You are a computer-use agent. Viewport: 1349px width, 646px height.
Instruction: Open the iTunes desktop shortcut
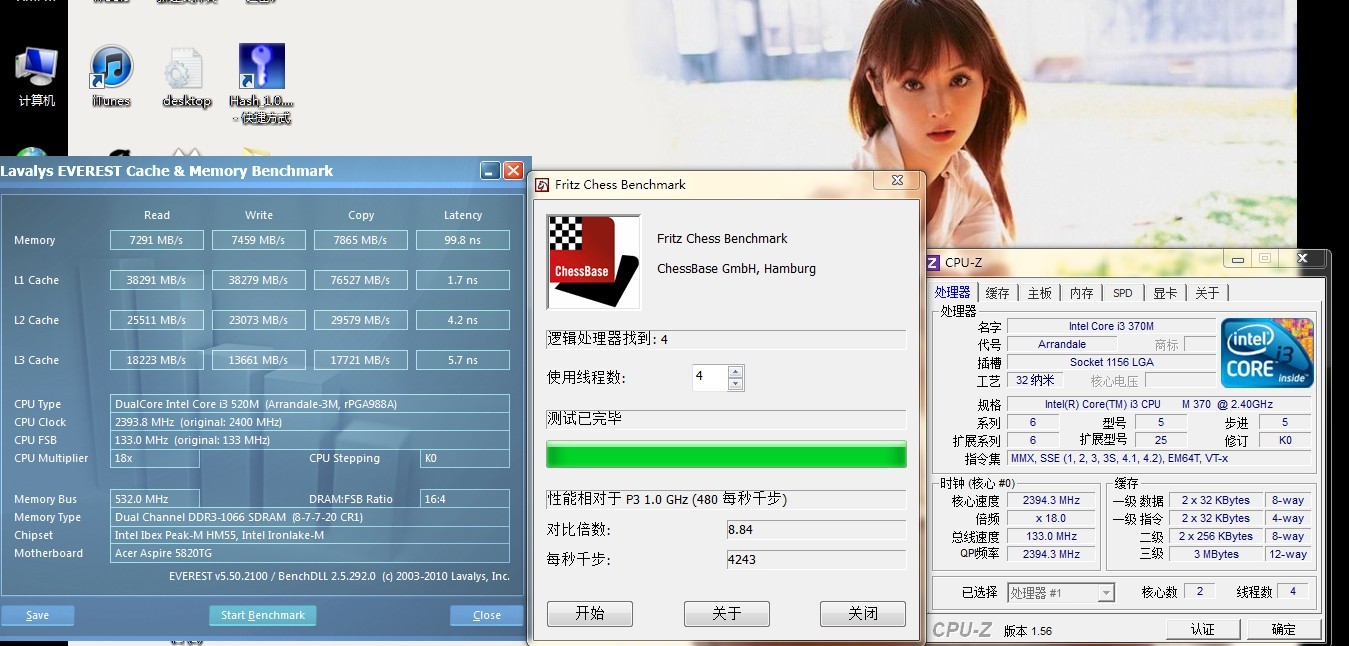pos(112,75)
